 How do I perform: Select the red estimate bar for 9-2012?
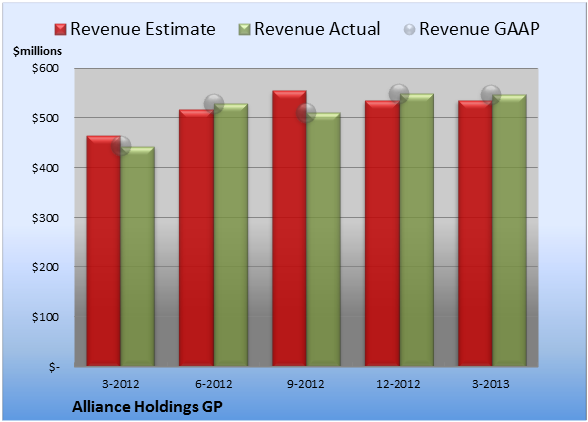289,228
